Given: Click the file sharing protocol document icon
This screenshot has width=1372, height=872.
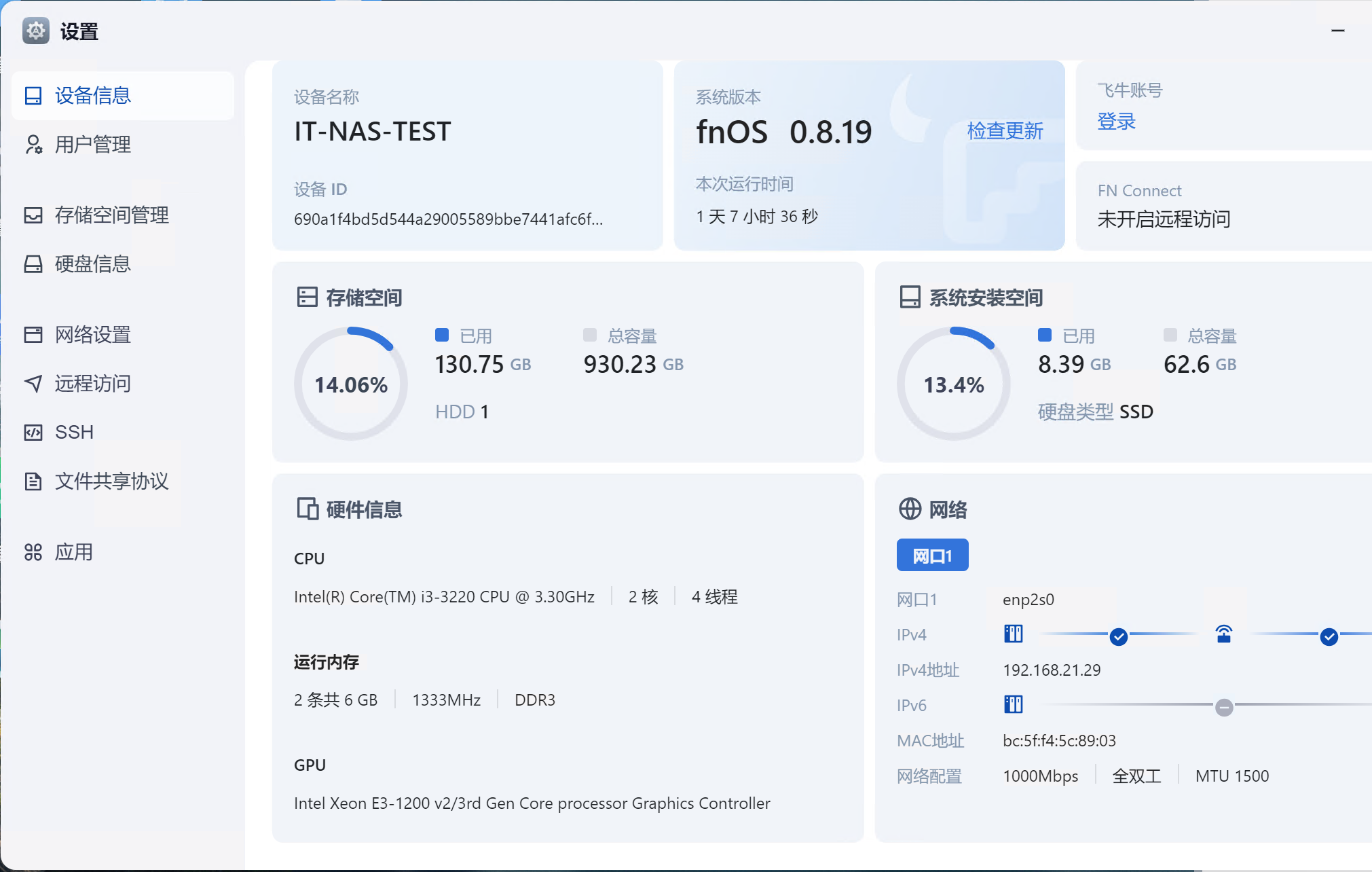Looking at the screenshot, I should [x=33, y=482].
